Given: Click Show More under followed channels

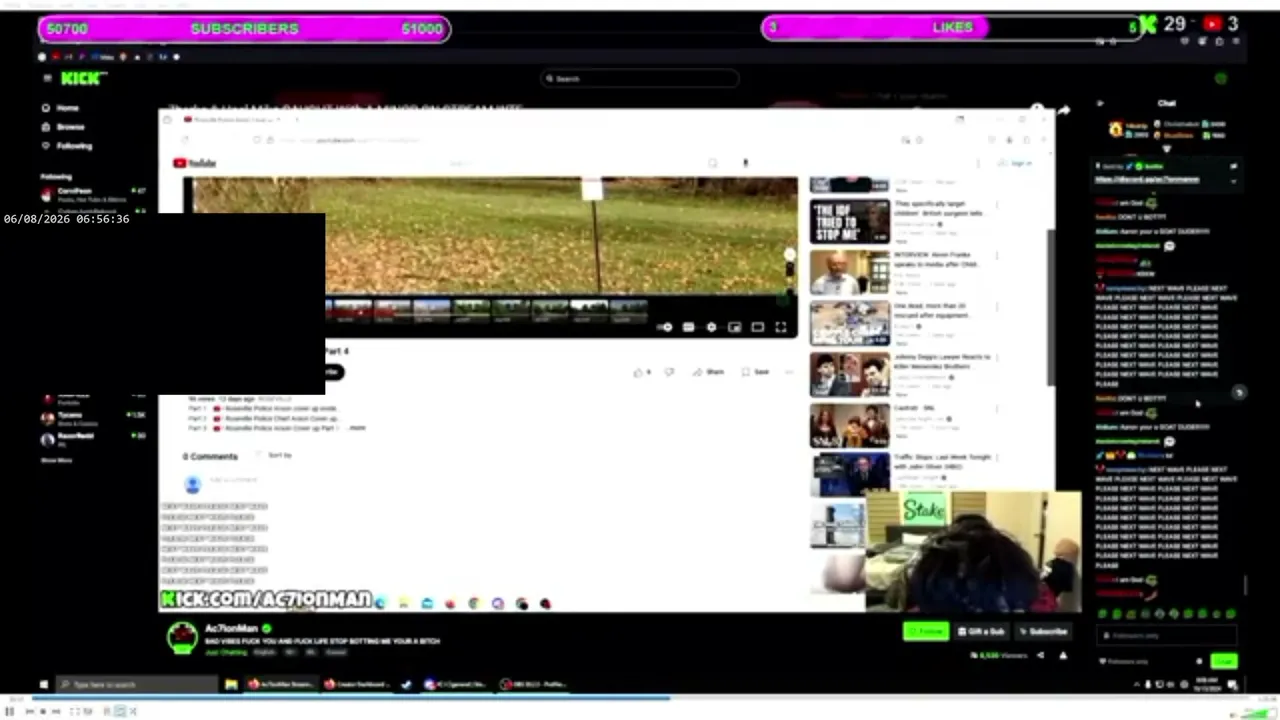Looking at the screenshot, I should (x=57, y=460).
